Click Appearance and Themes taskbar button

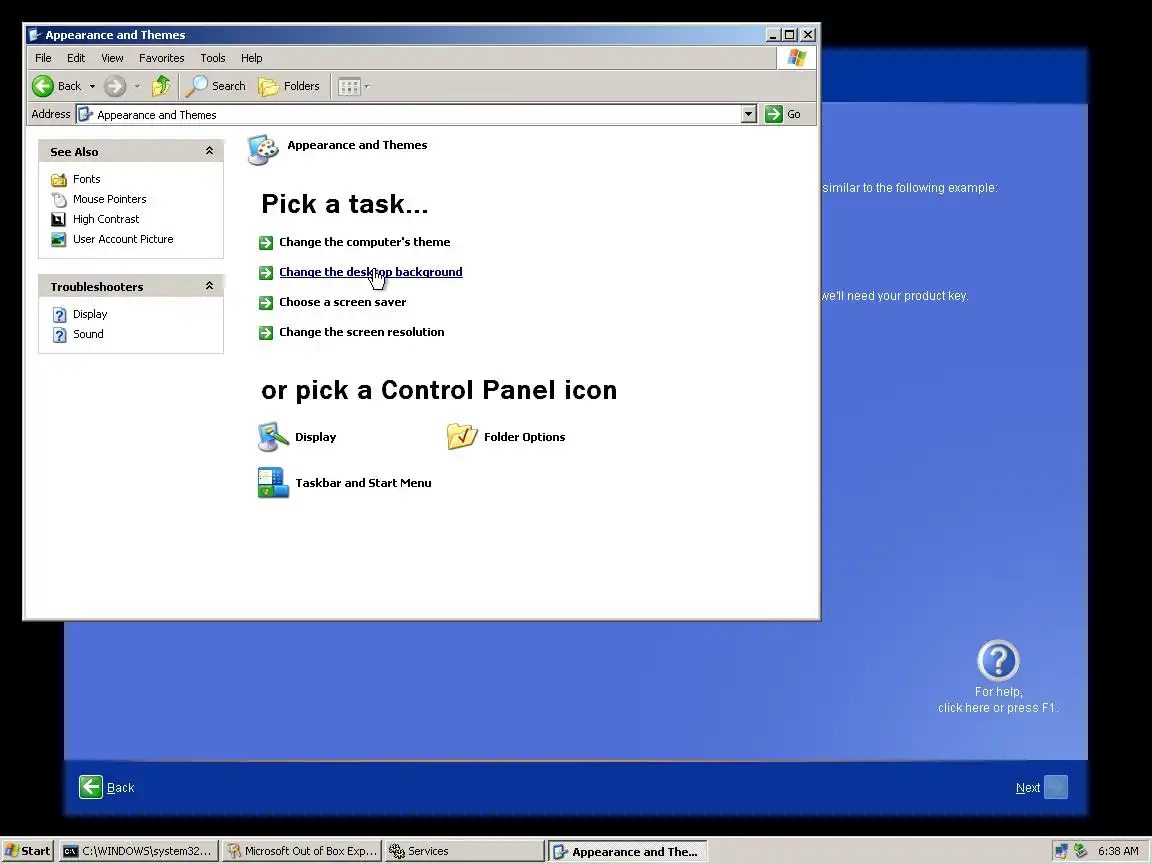pyautogui.click(x=628, y=851)
